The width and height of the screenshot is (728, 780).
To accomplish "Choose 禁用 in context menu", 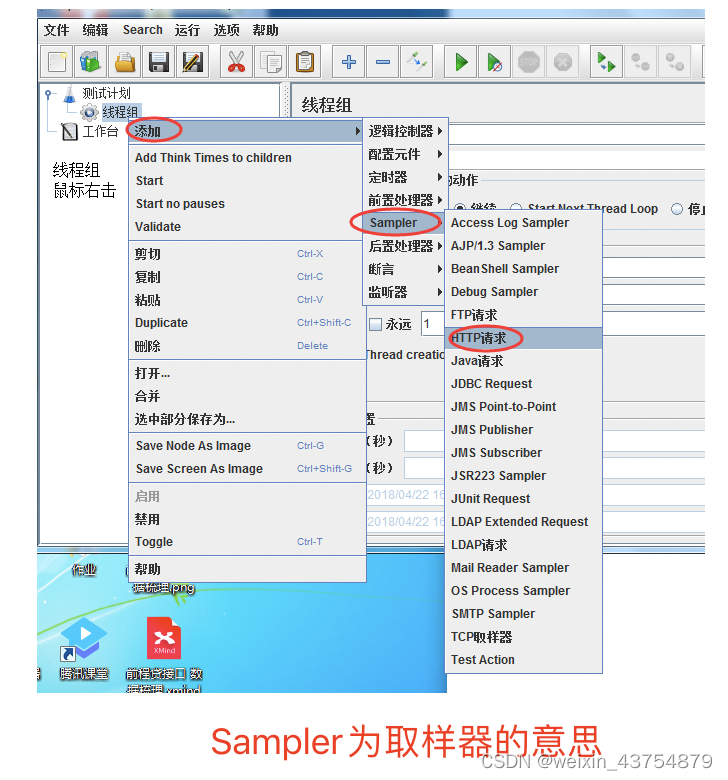I will [245, 519].
